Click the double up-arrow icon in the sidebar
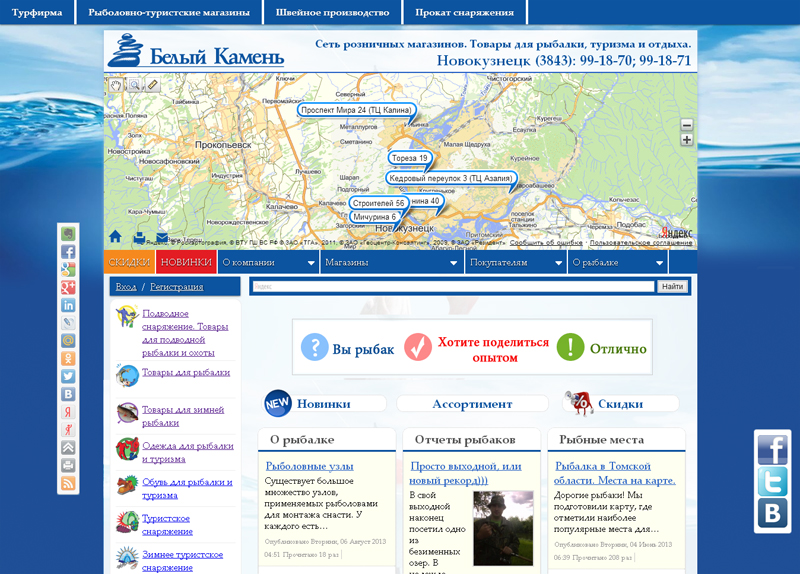Screen dimensions: 800x574 pos(68,447)
